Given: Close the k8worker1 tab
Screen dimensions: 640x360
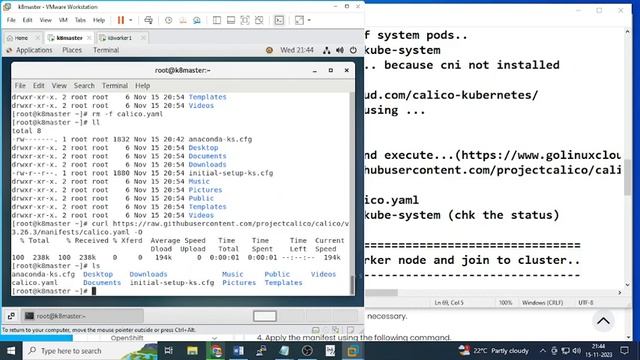Looking at the screenshot, I should [143, 38].
